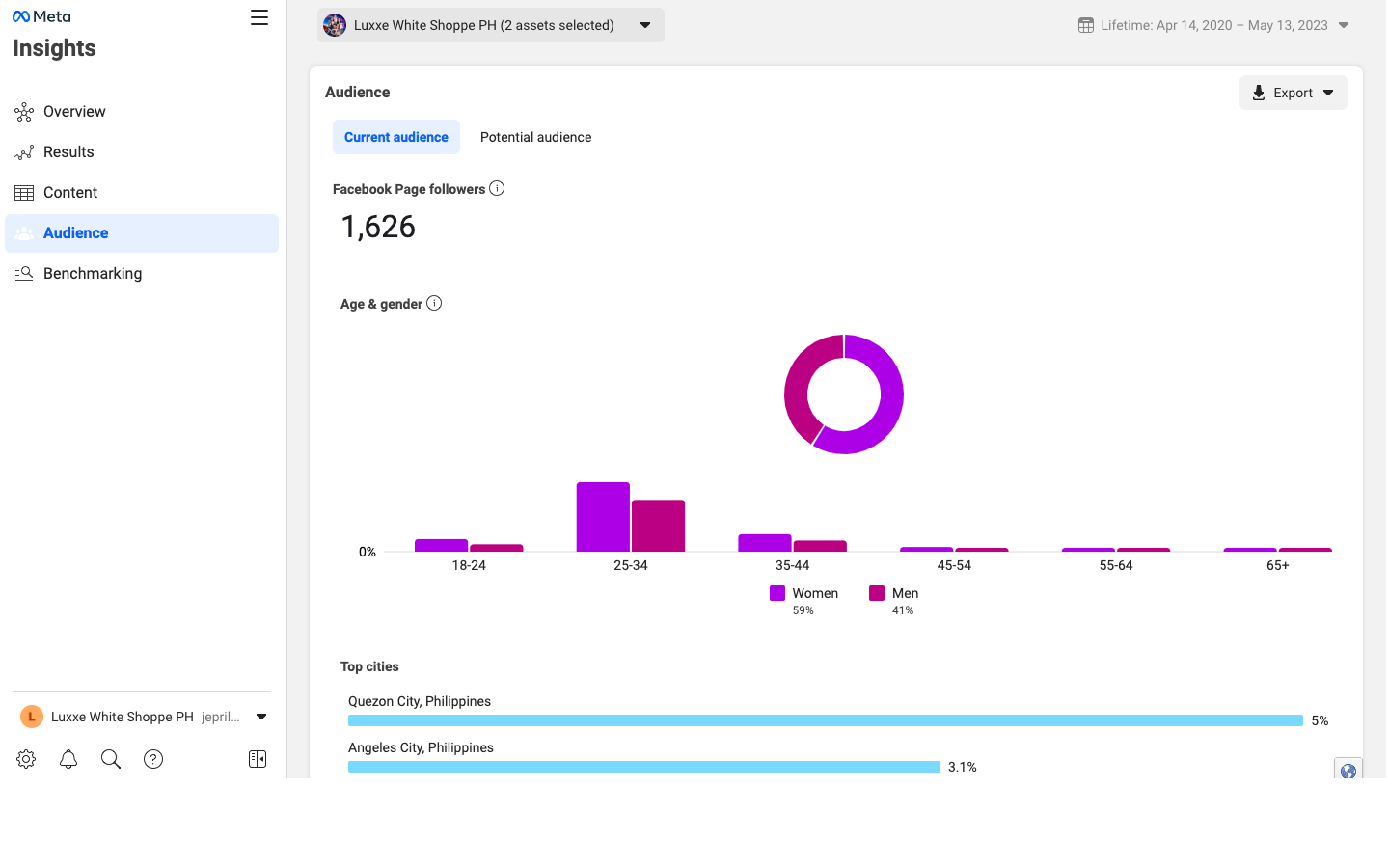
Task: Open the help question mark icon
Action: tap(153, 759)
